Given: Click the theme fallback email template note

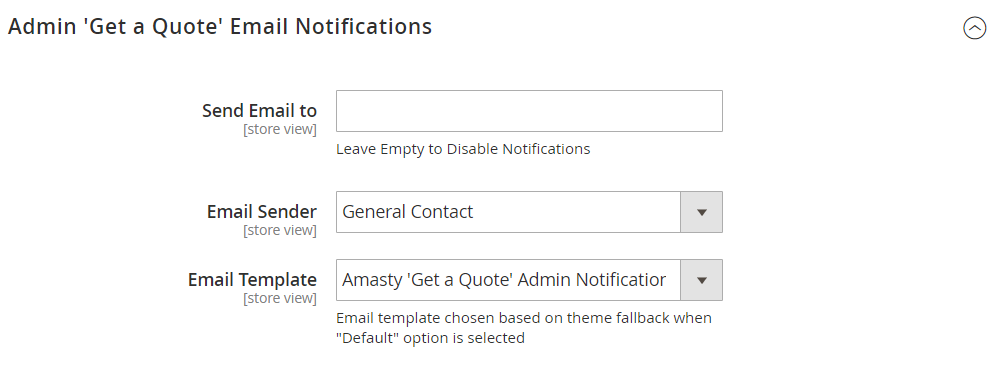Looking at the screenshot, I should pos(524,327).
